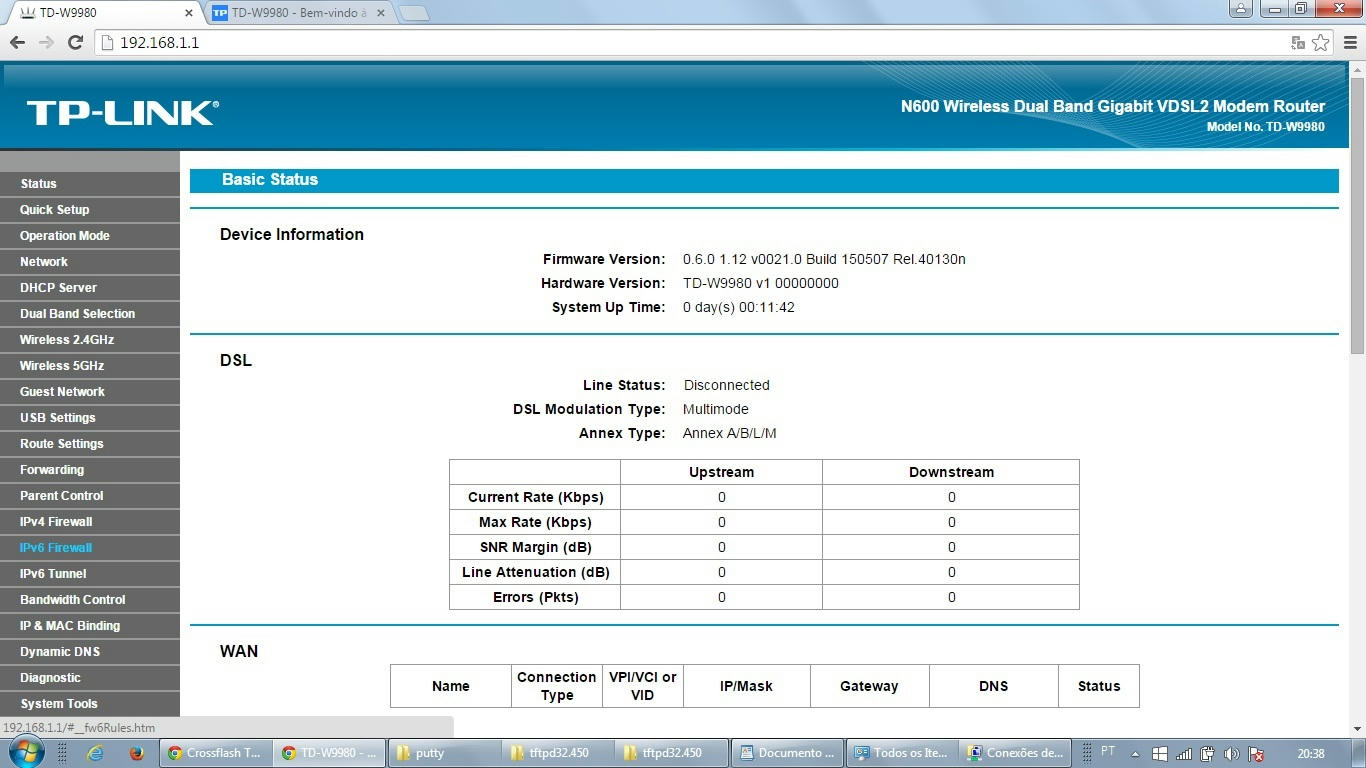
Task: Select Parent Control
Action: pyautogui.click(x=90, y=495)
